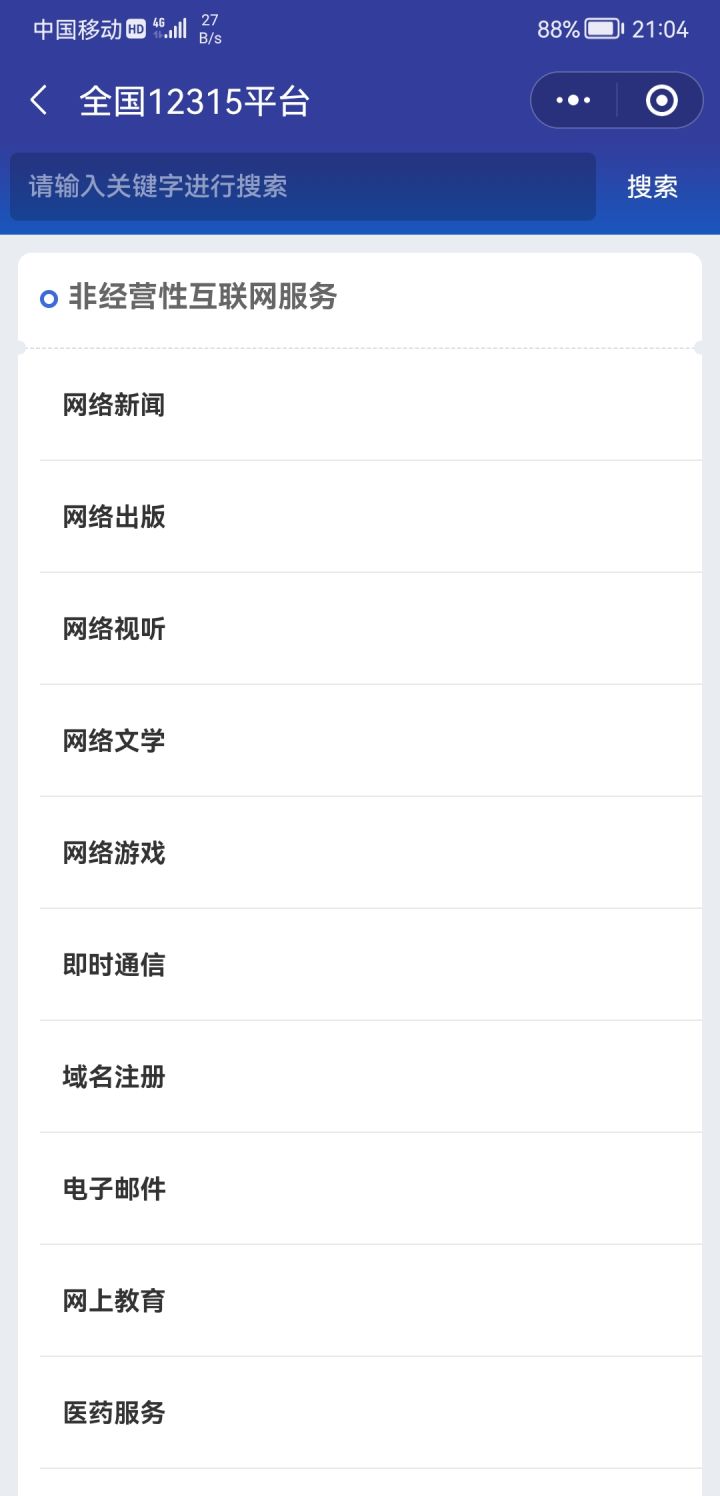Tap the 搜索 button

coord(652,187)
